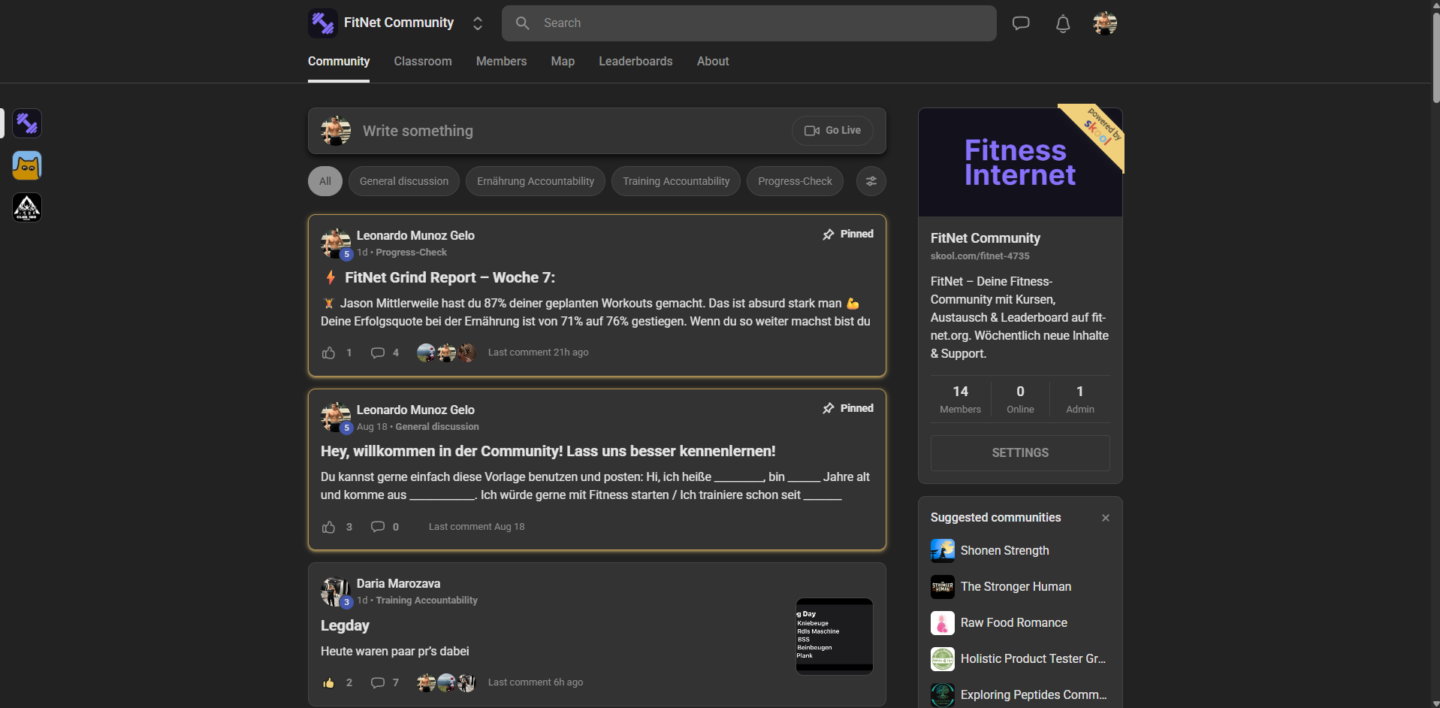The width and height of the screenshot is (1440, 708).
Task: Like the FitNet Grind Report post
Action: (x=329, y=352)
